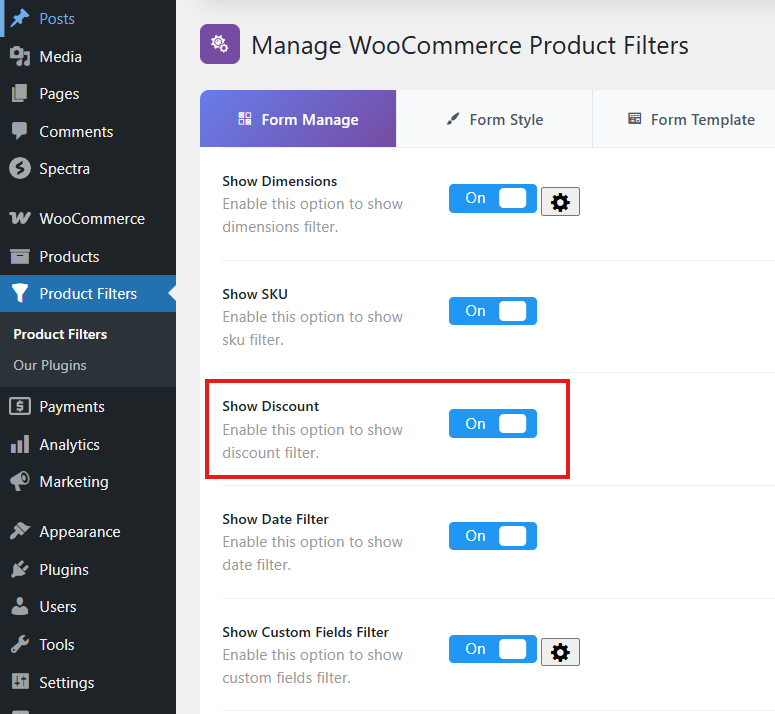Image resolution: width=775 pixels, height=714 pixels.
Task: Go to the Pages menu
Action: pos(88,93)
